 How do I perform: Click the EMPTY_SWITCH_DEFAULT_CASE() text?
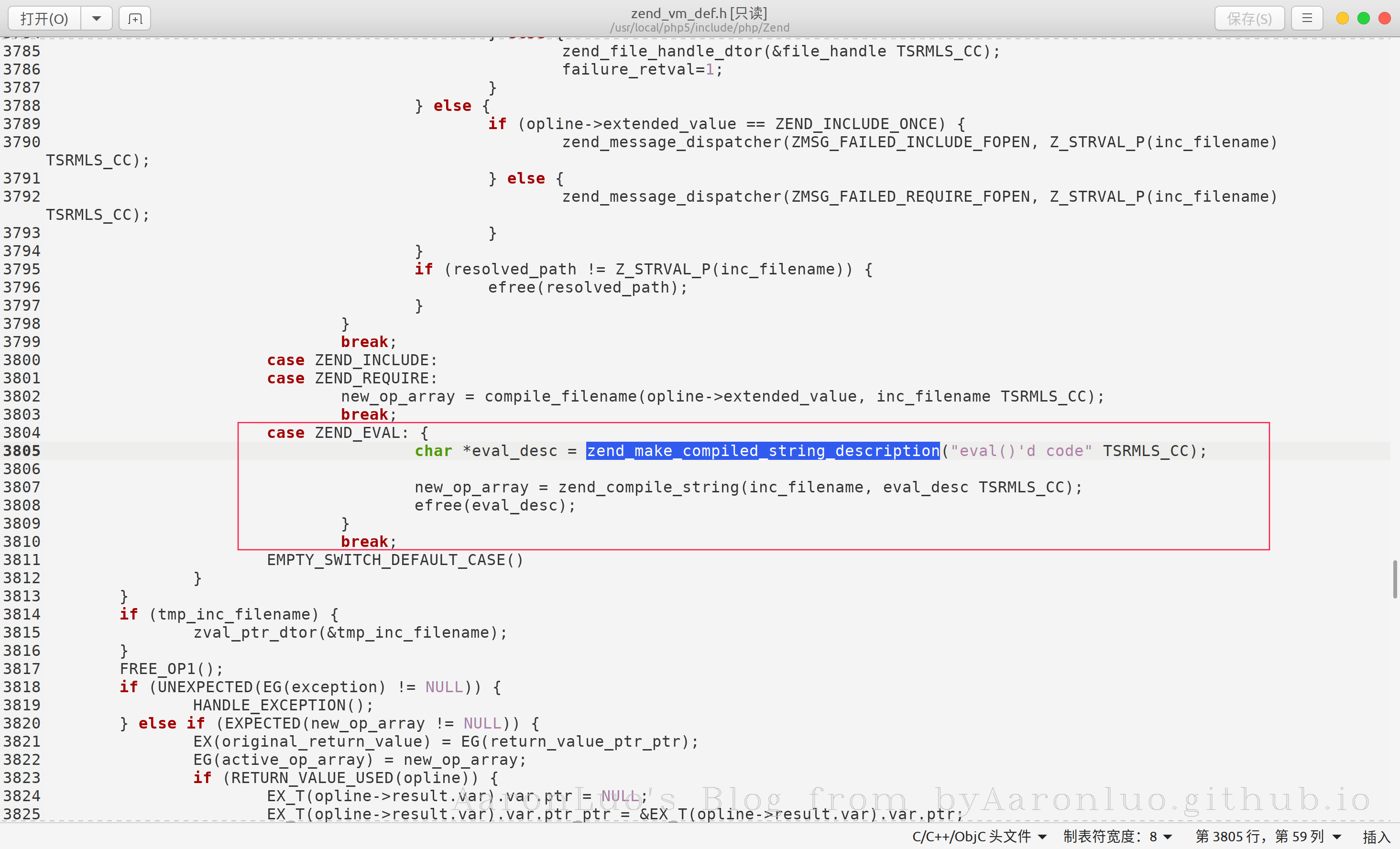[x=395, y=560]
